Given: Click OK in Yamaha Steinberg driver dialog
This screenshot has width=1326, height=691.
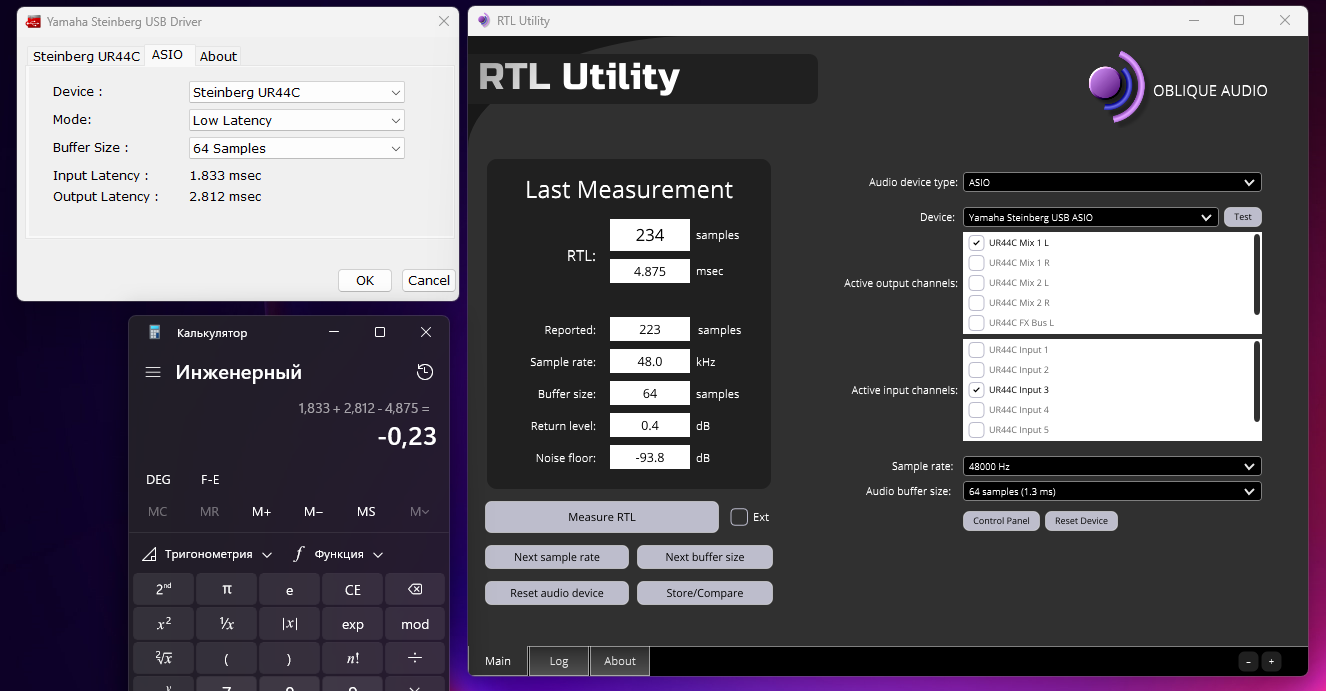Looking at the screenshot, I should pyautogui.click(x=365, y=280).
